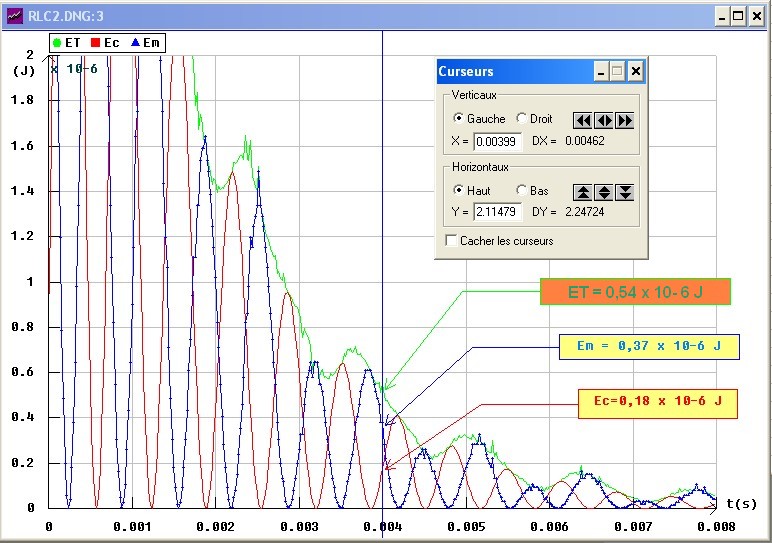Close the Curseurs dialog
This screenshot has height=543, width=772.
pyautogui.click(x=636, y=72)
